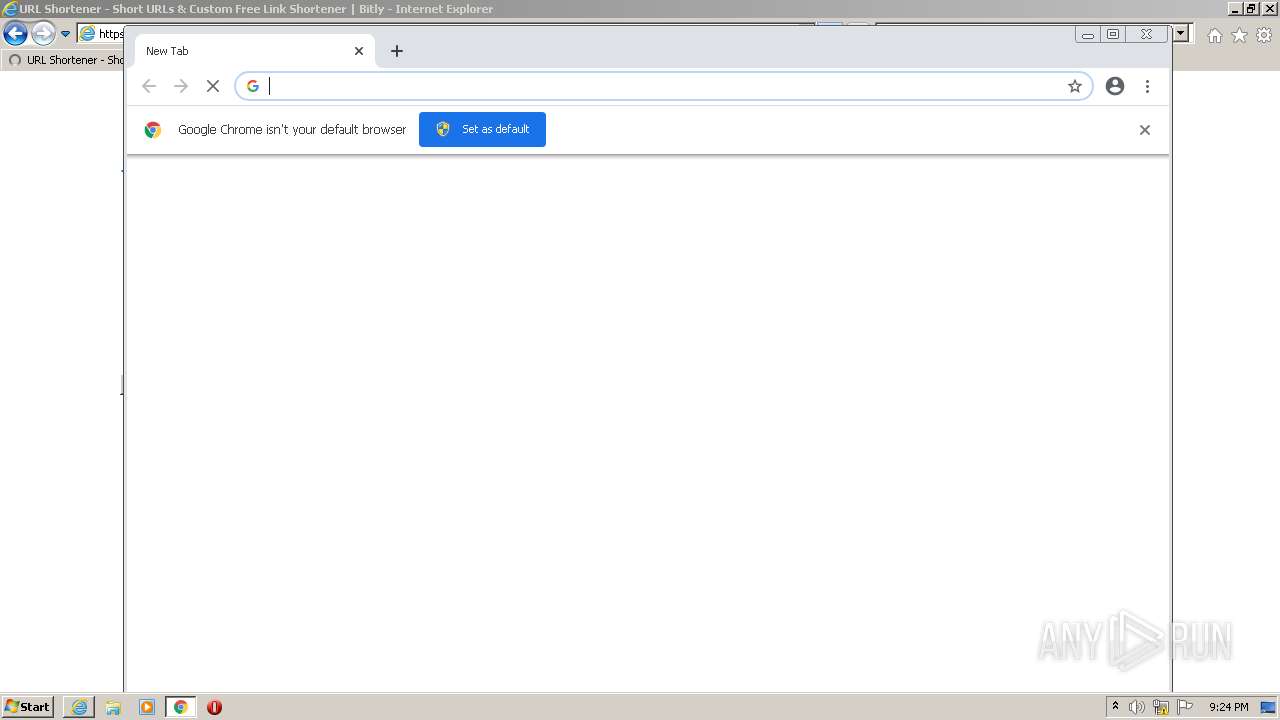1280x720 pixels.
Task: Open the Chrome profile avatar menu
Action: tap(1115, 86)
